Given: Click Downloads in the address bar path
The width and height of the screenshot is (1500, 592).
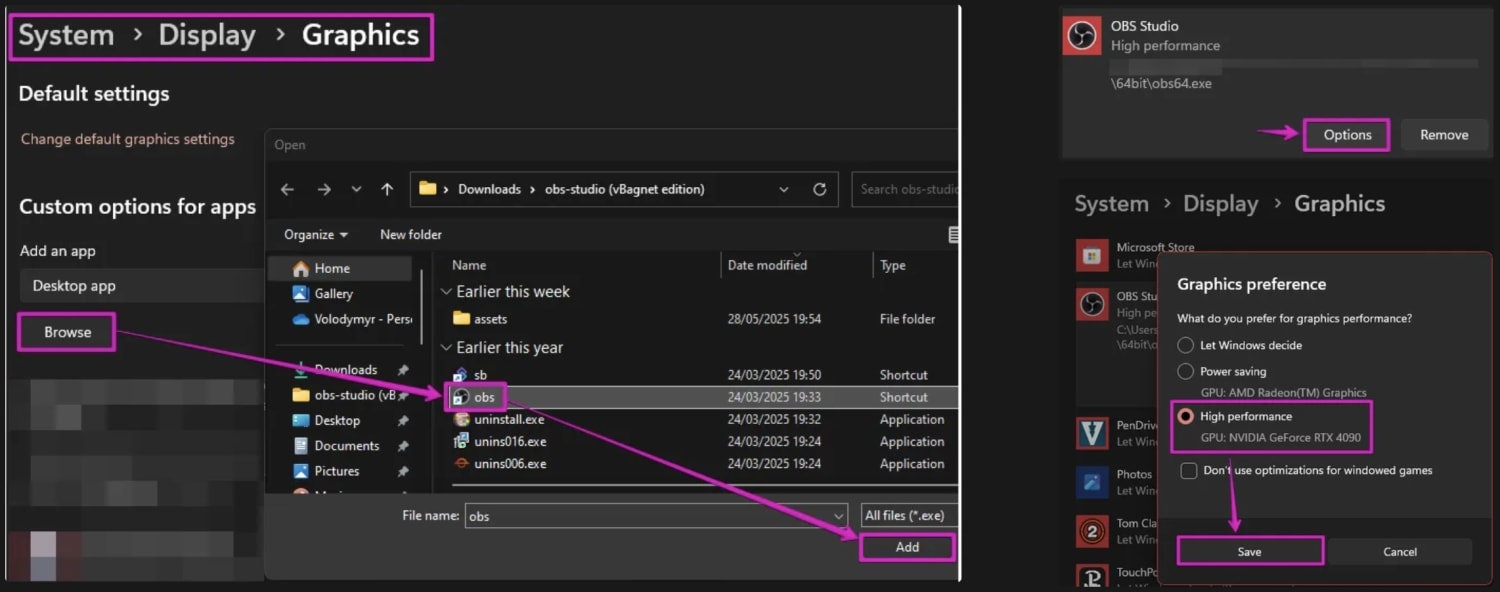Looking at the screenshot, I should click(489, 189).
